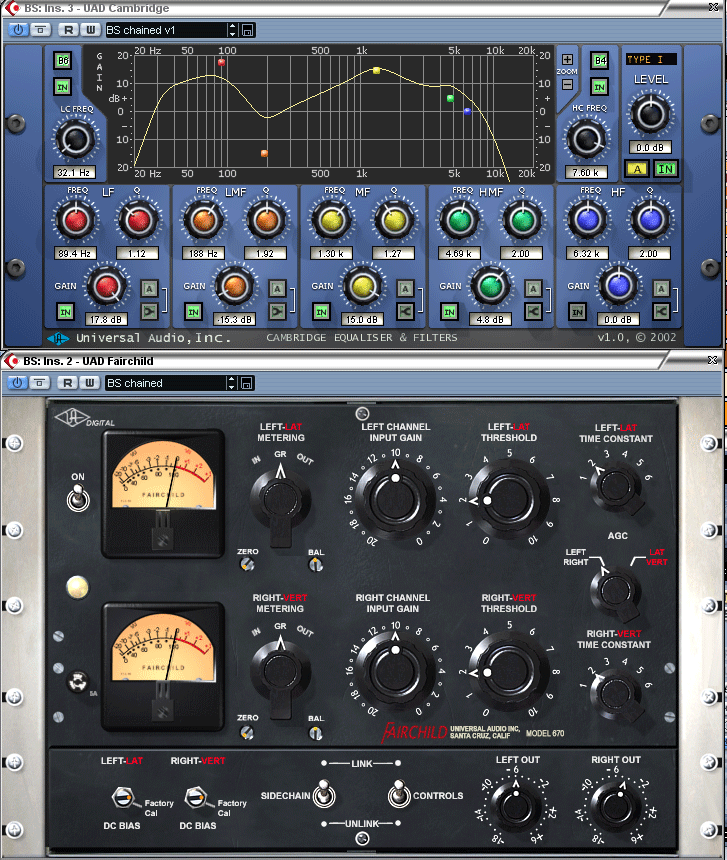Click left channel BAL trim screw

(316, 564)
